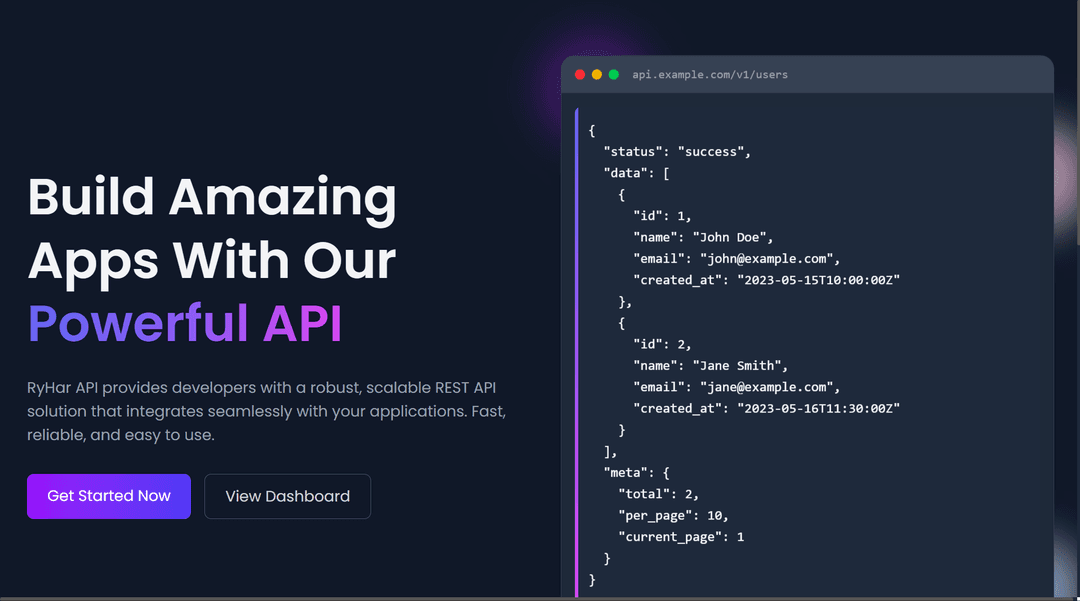Click the Build Amazing heading line

coord(212,196)
